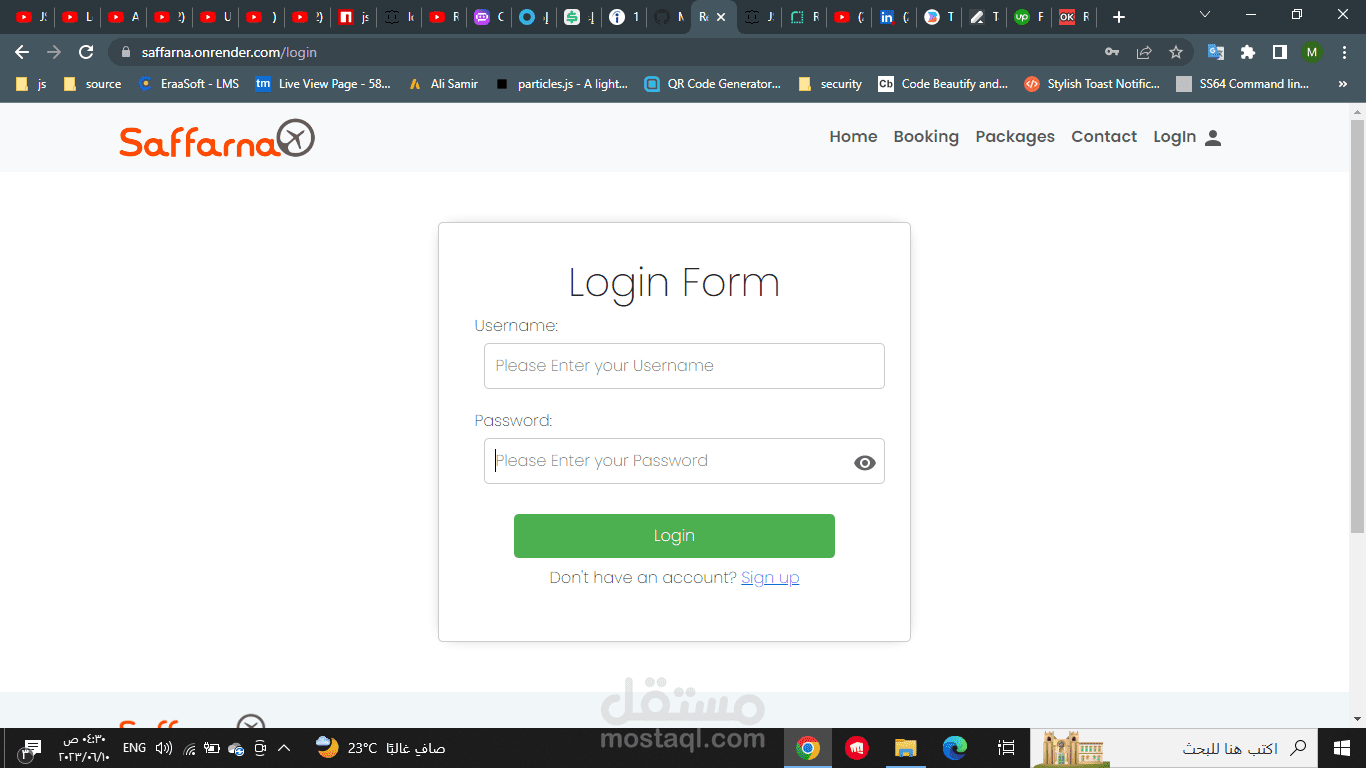Follow the Sign up link
This screenshot has height=768, width=1366.
770,578
